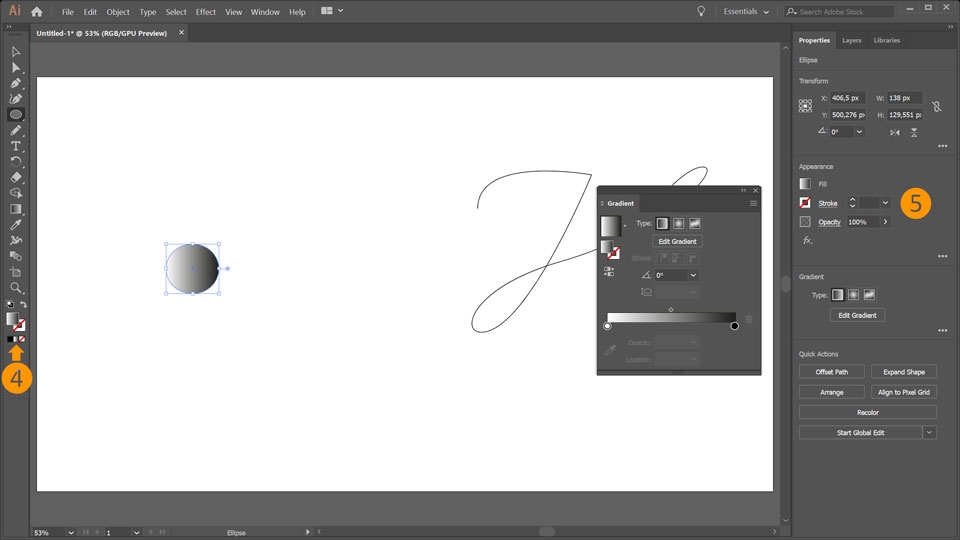Select the Zoom tool
The width and height of the screenshot is (960, 540).
coord(16,288)
